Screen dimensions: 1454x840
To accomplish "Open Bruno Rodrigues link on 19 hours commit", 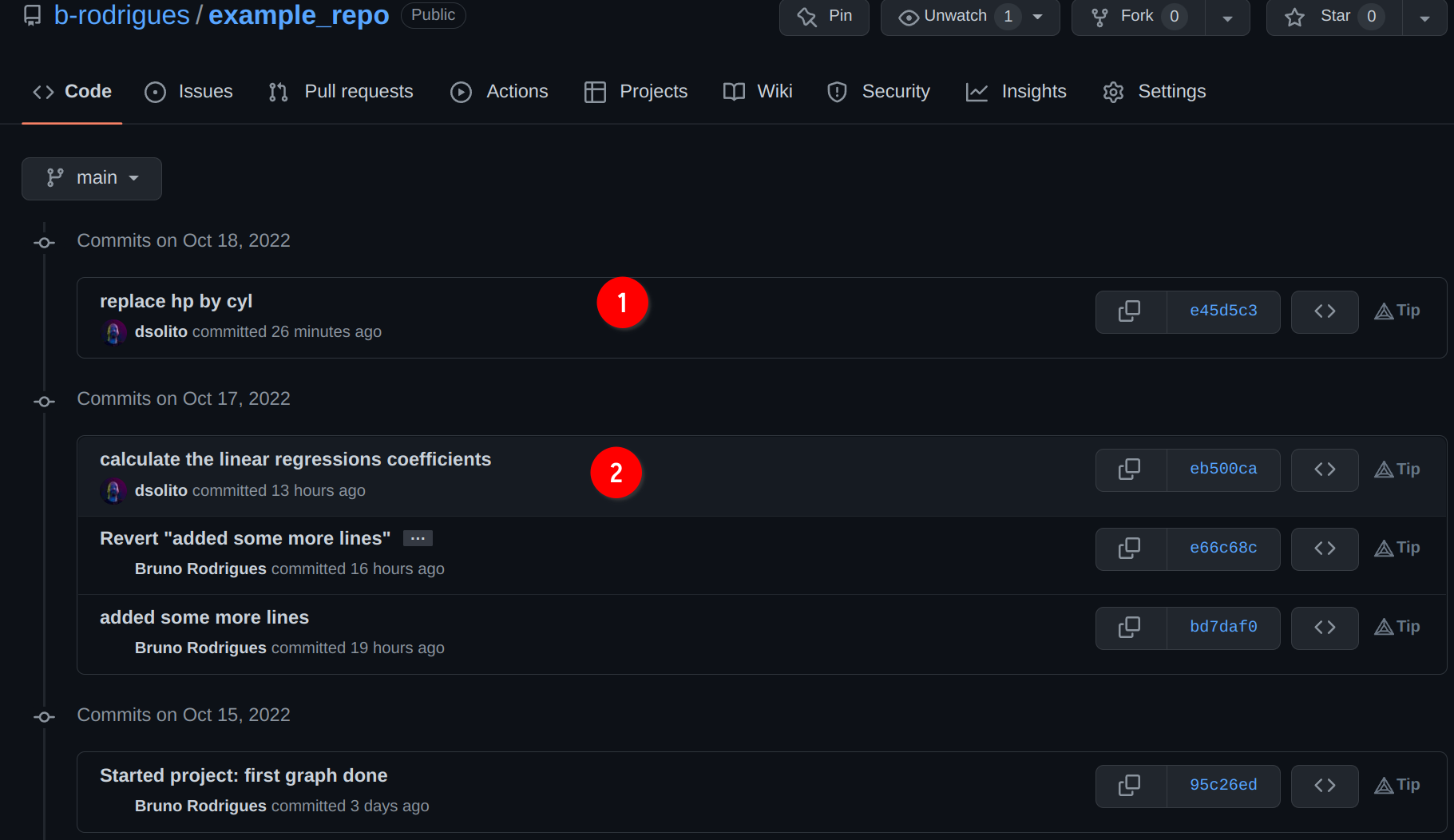I will click(x=200, y=648).
